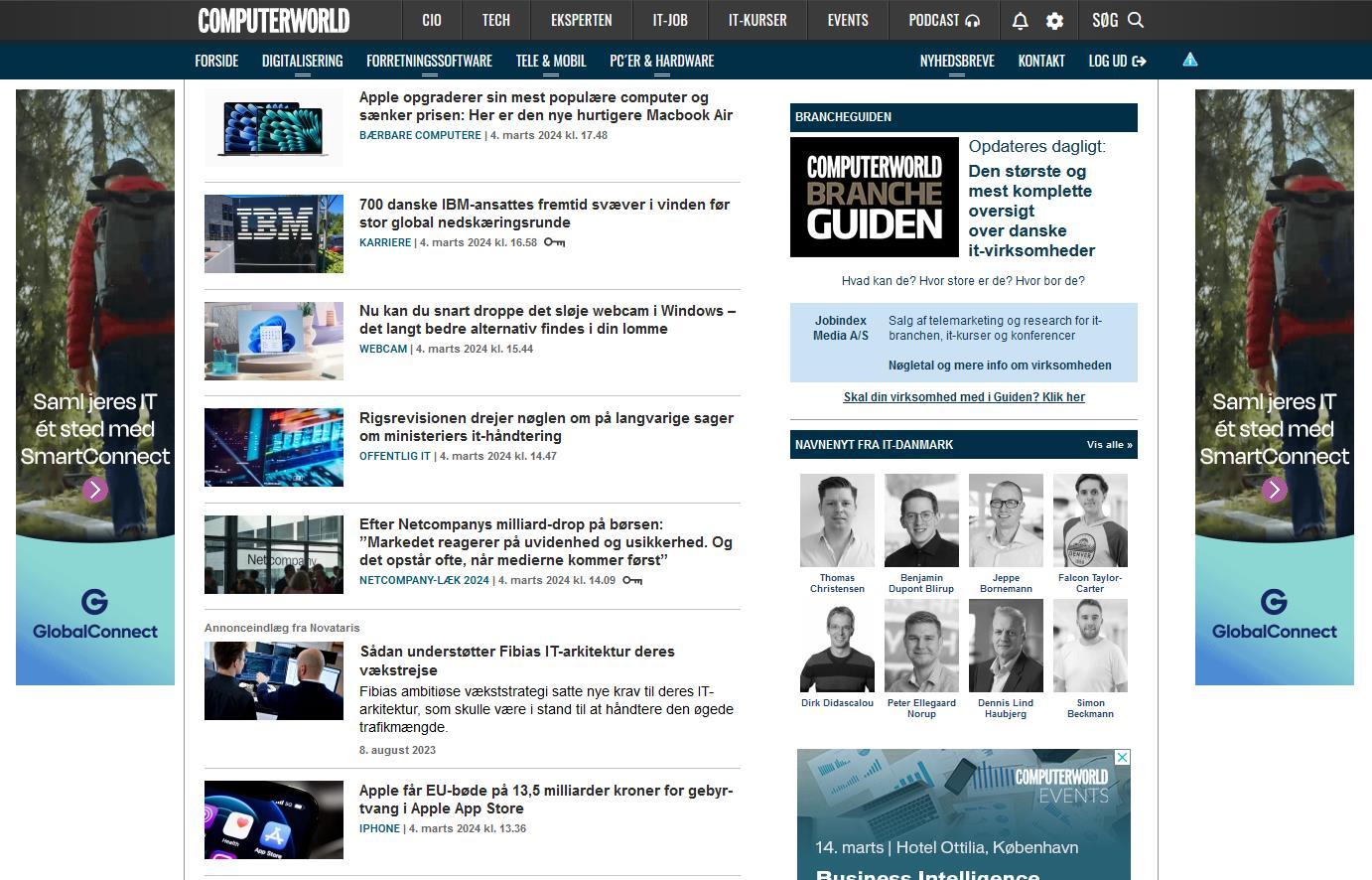Click the Windows webcam article thumbnail

coord(274,341)
